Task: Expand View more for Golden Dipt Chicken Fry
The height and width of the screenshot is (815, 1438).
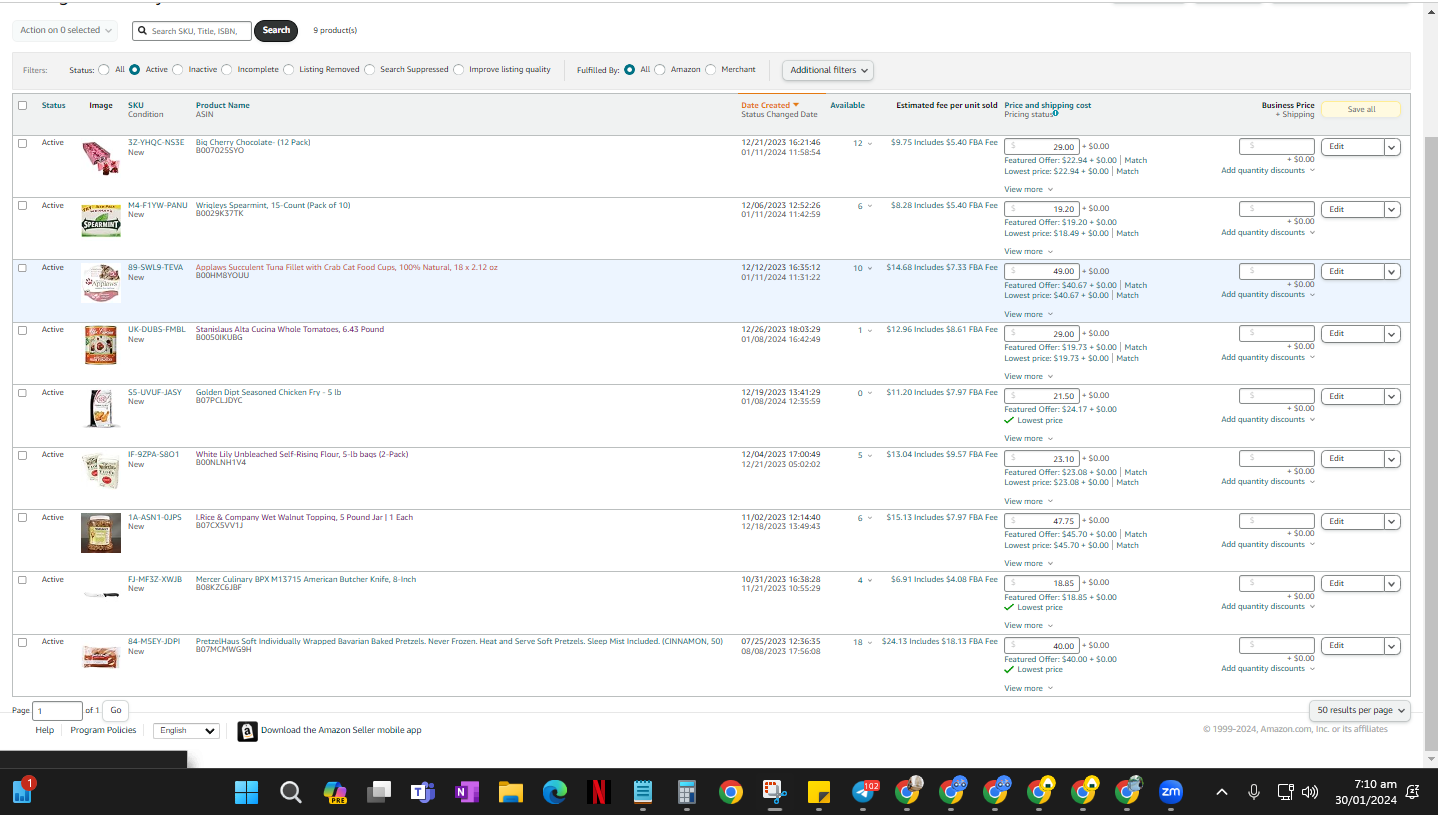Action: click(1028, 439)
